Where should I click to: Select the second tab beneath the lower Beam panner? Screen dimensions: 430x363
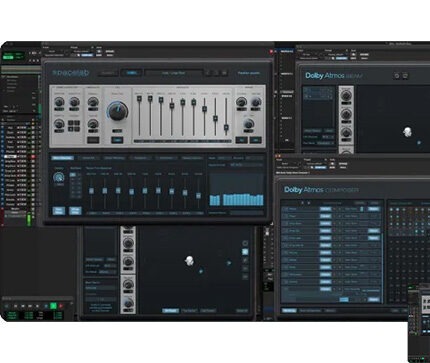pyautogui.click(x=189, y=311)
